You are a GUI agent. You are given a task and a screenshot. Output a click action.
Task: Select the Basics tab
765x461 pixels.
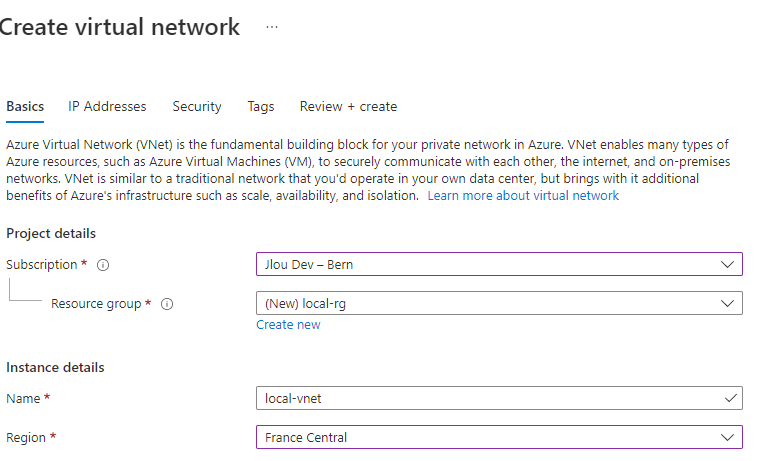point(25,106)
